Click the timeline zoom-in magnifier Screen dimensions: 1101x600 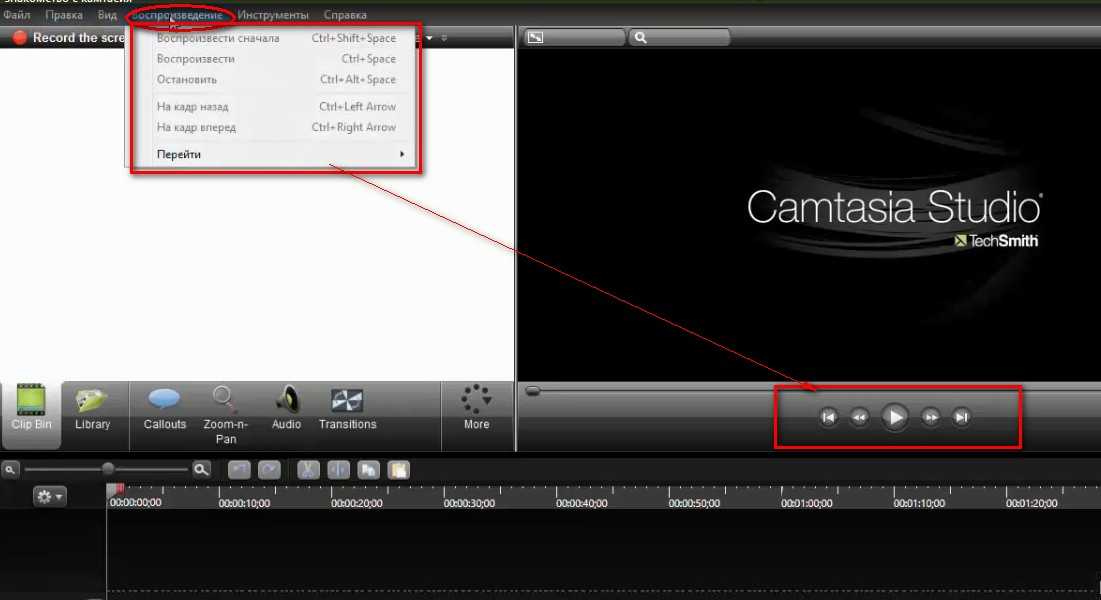pyautogui.click(x=202, y=468)
